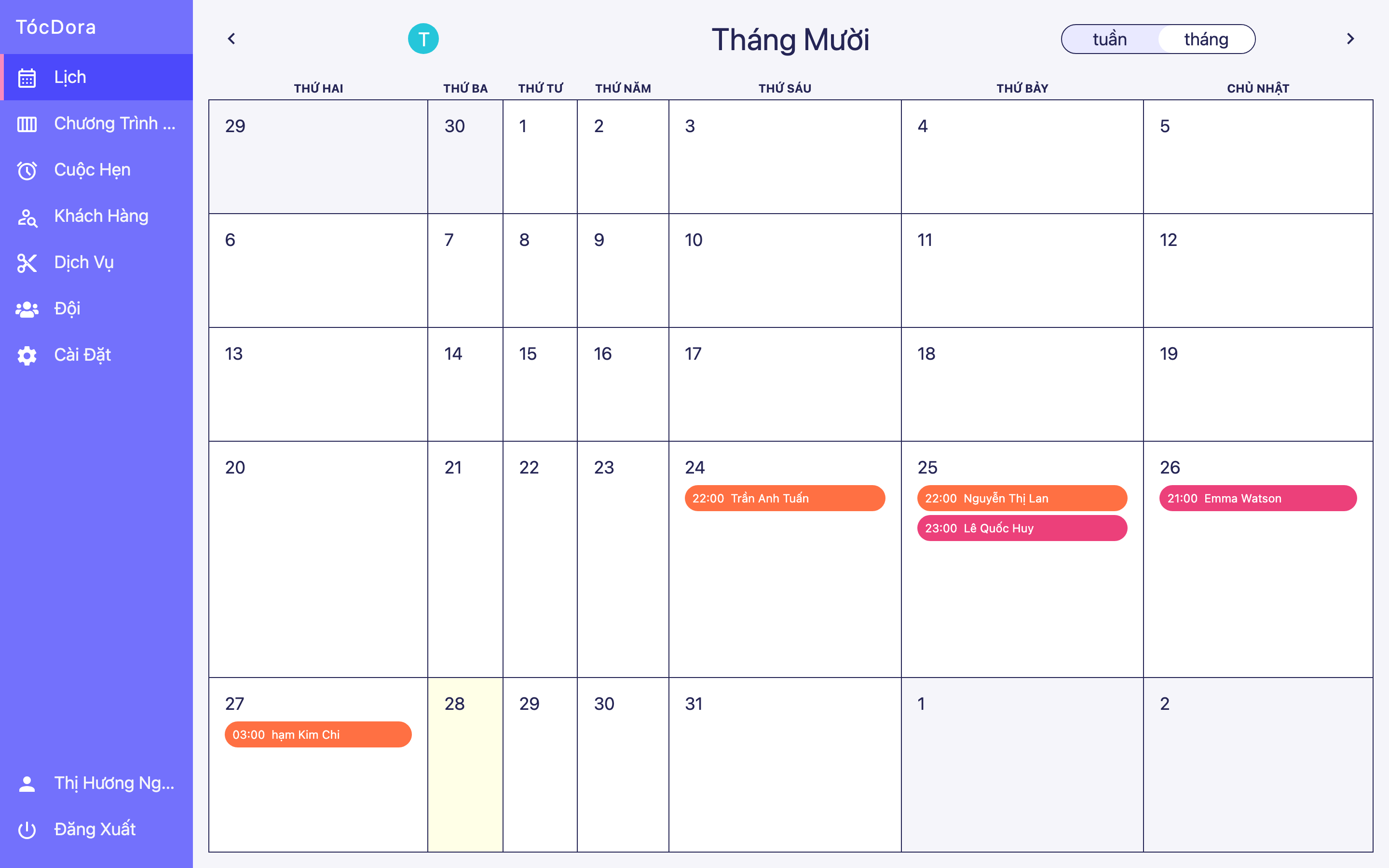1389x868 pixels.
Task: Click the Chương Trình sidebar icon
Action: [27, 124]
